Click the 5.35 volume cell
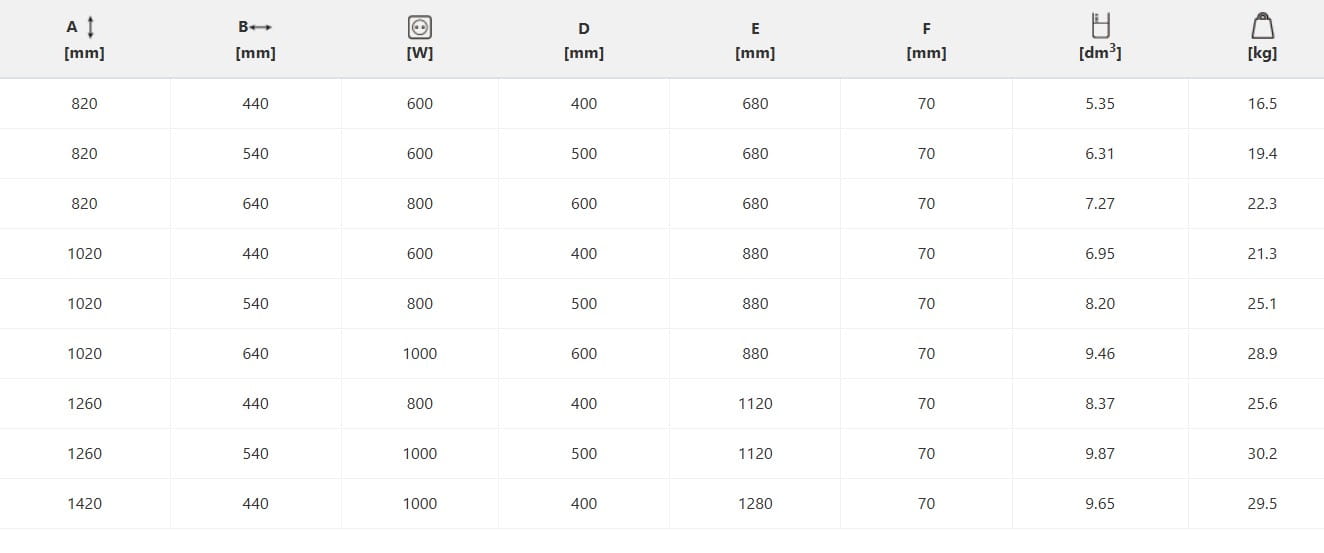This screenshot has width=1324, height=553. 1100,104
